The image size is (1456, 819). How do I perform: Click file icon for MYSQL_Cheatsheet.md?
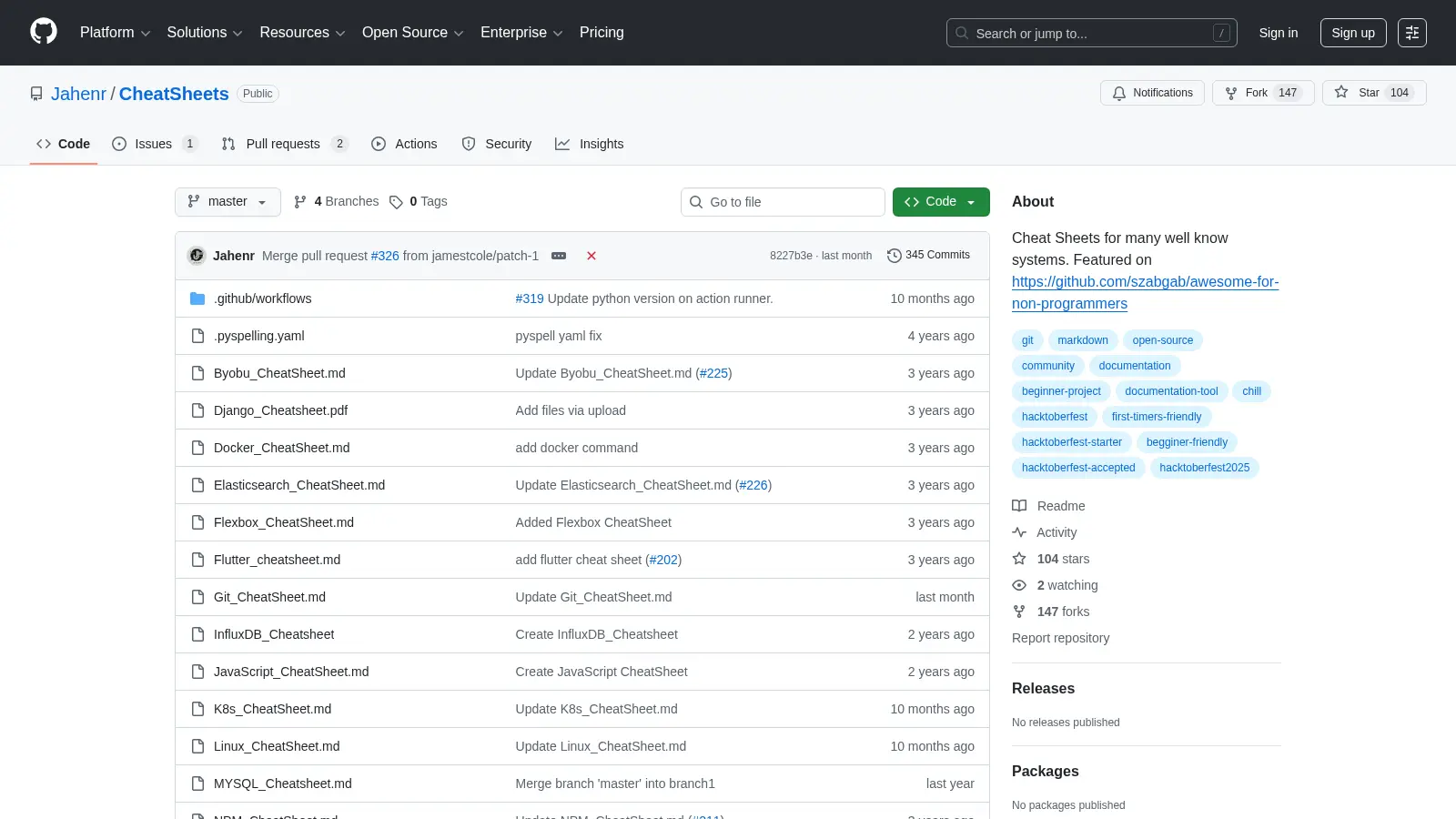[197, 784]
